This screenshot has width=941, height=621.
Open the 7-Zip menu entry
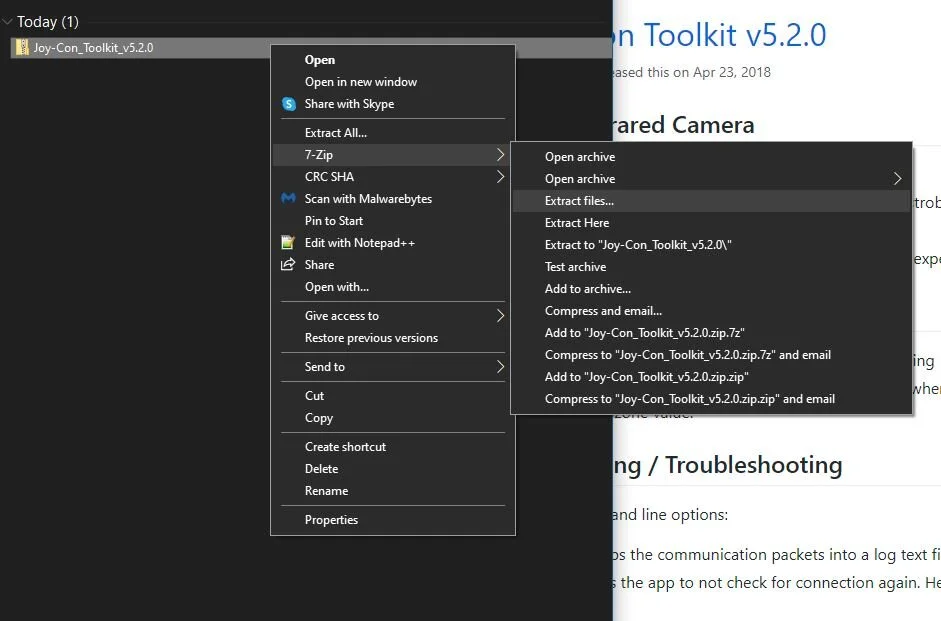click(x=393, y=155)
